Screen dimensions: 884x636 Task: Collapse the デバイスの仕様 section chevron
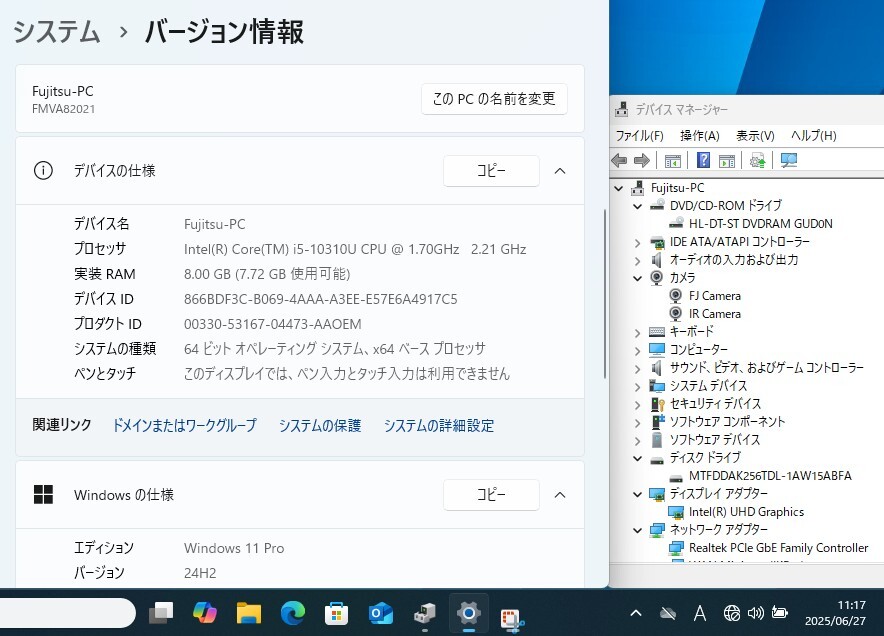560,171
